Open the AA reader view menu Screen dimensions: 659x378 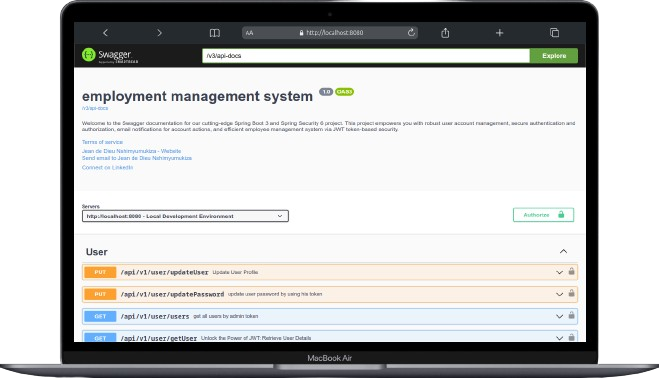(250, 33)
